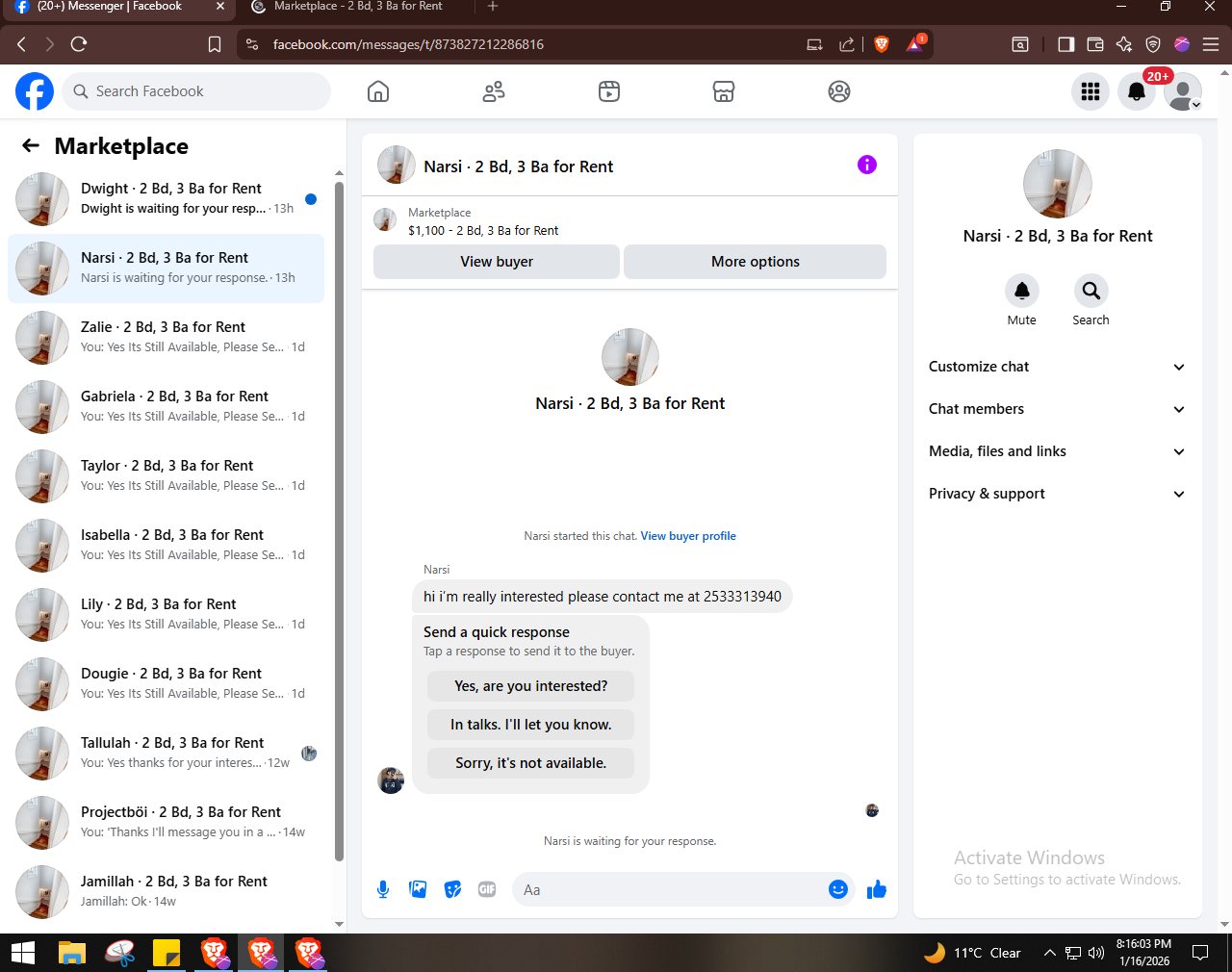Open the Friends icon in top navigation
The width and height of the screenshot is (1232, 972).
(494, 91)
